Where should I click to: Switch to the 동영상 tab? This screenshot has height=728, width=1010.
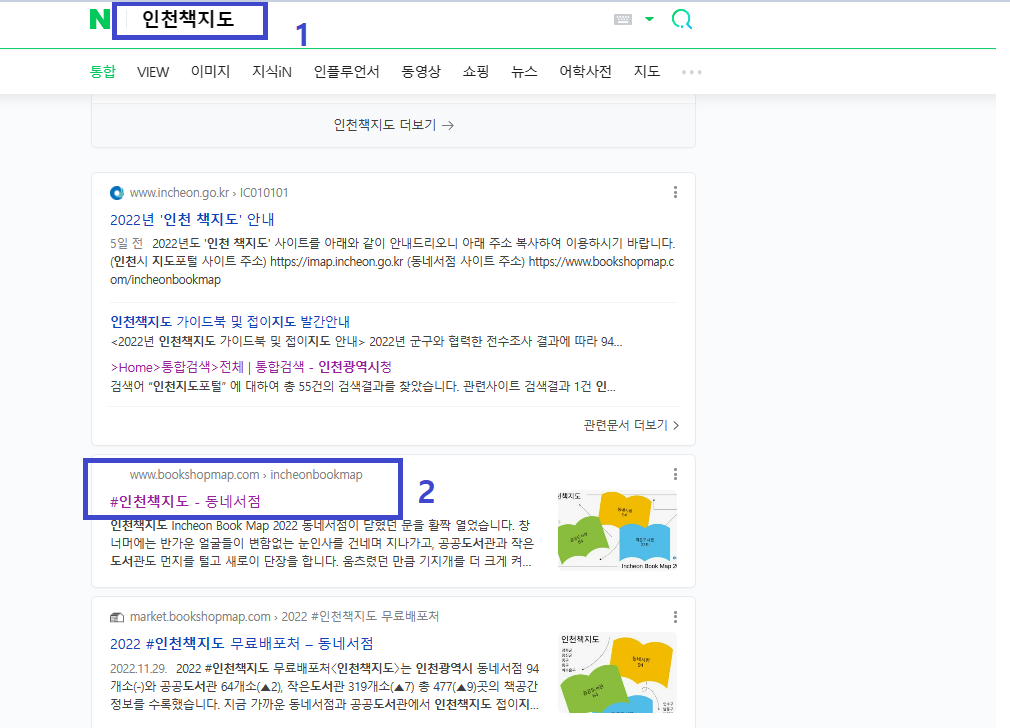pyautogui.click(x=421, y=72)
